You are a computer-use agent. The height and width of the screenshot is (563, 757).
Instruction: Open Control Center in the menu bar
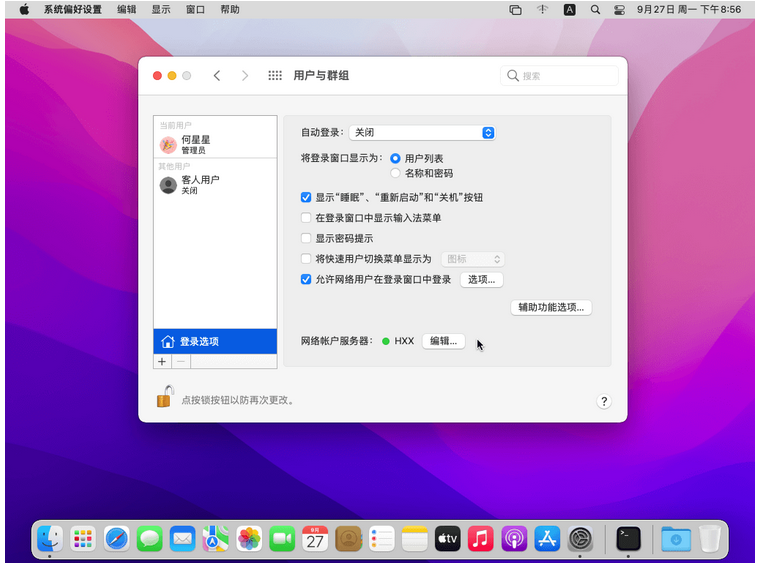(x=619, y=10)
